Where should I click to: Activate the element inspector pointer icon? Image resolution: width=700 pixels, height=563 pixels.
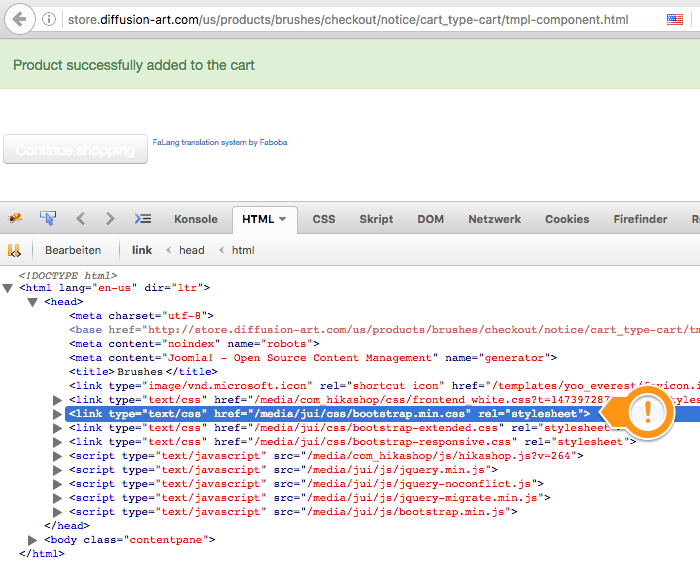tap(47, 218)
